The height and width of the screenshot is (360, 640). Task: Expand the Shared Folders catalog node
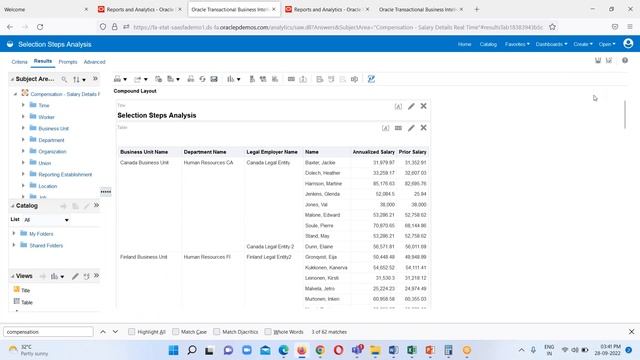(x=14, y=245)
